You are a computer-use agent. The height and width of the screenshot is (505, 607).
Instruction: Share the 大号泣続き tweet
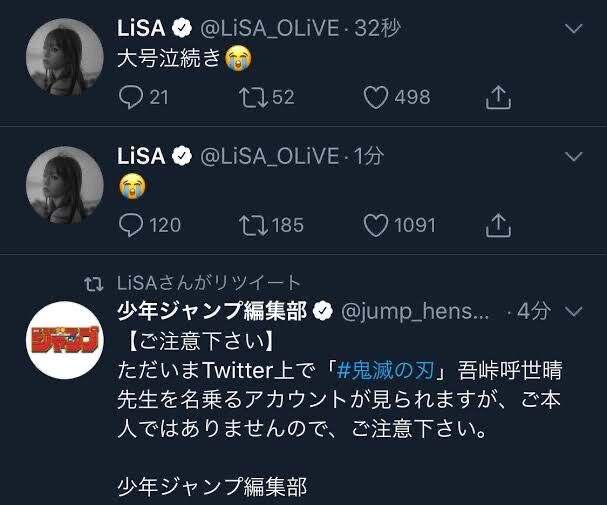coord(498,97)
